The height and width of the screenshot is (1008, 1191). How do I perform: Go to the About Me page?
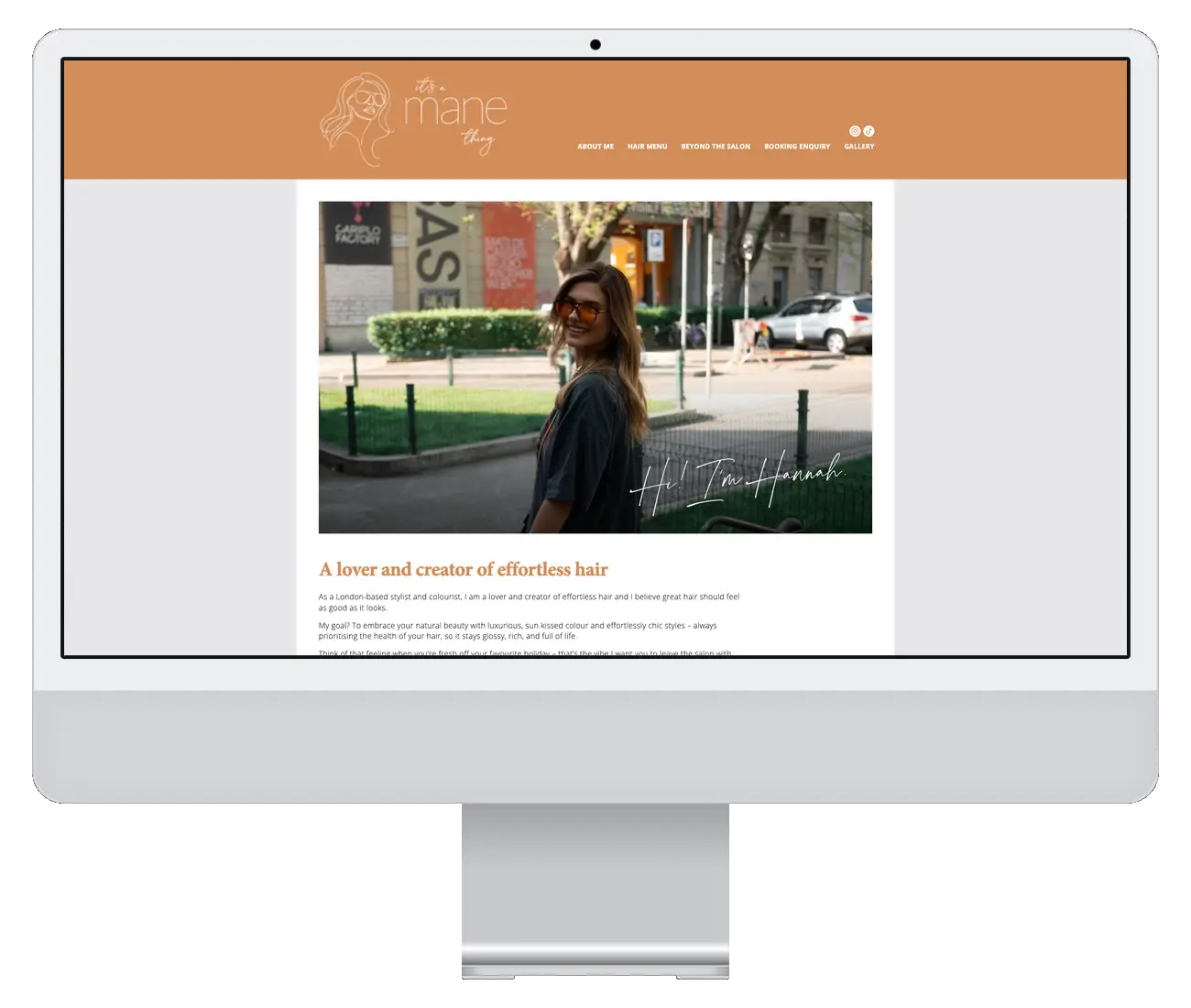(x=595, y=147)
